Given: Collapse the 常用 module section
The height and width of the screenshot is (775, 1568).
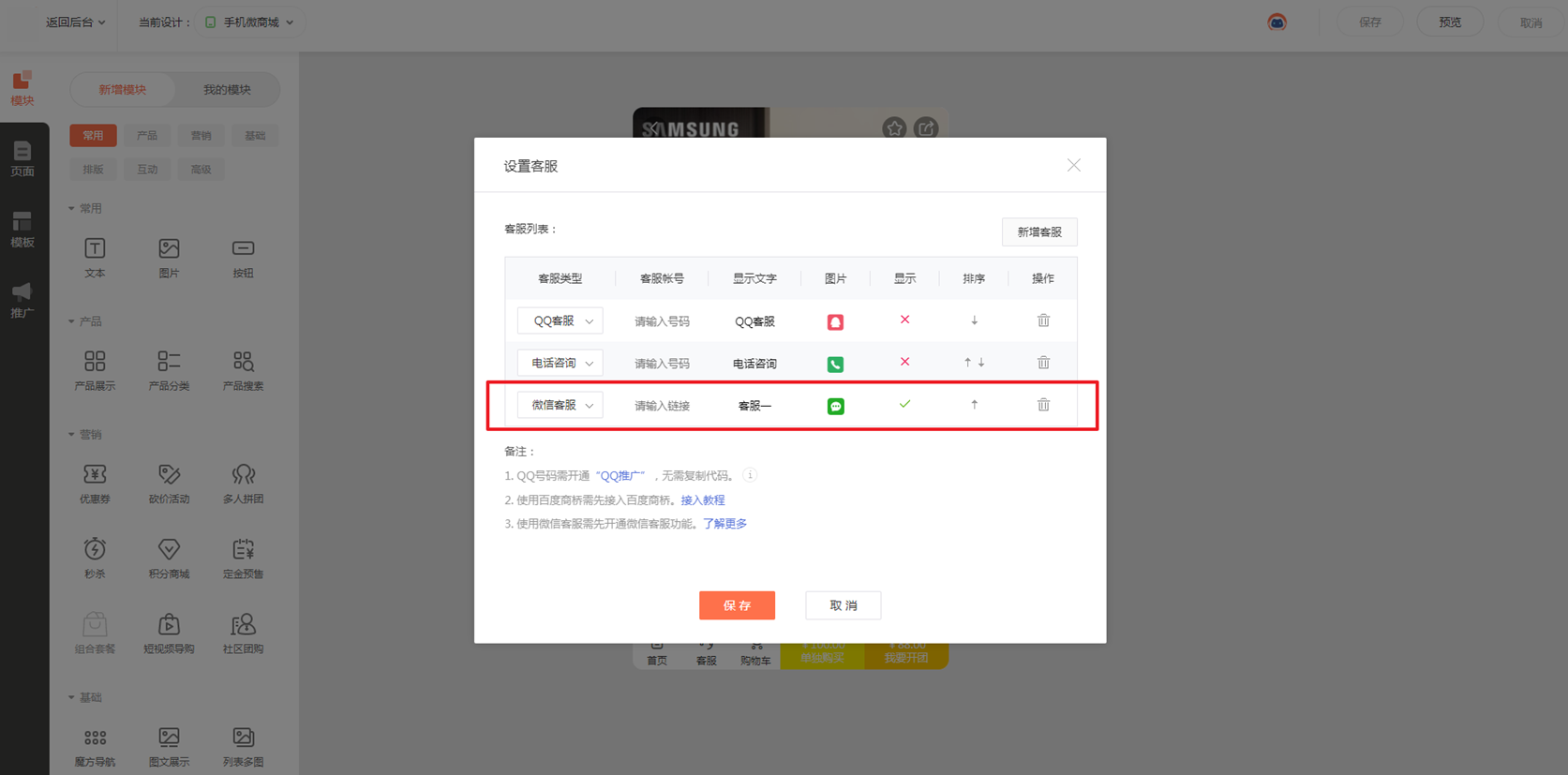Looking at the screenshot, I should pyautogui.click(x=85, y=208).
